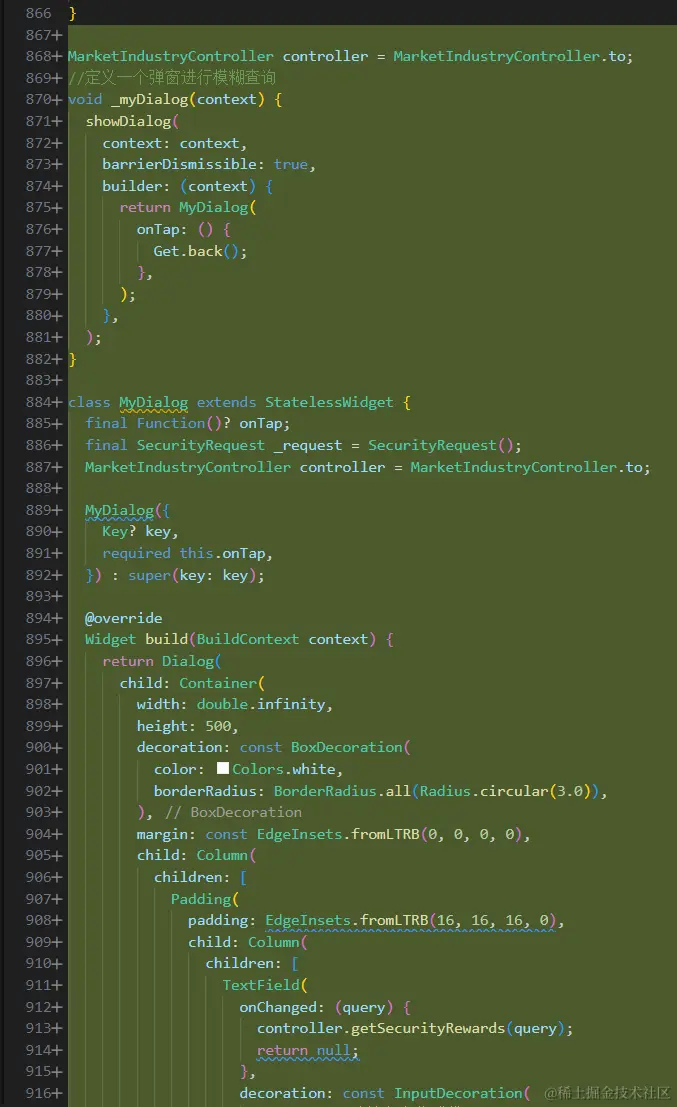Click the yellow closing brace on line 882
This screenshot has height=1107, width=677.
click(x=72, y=359)
